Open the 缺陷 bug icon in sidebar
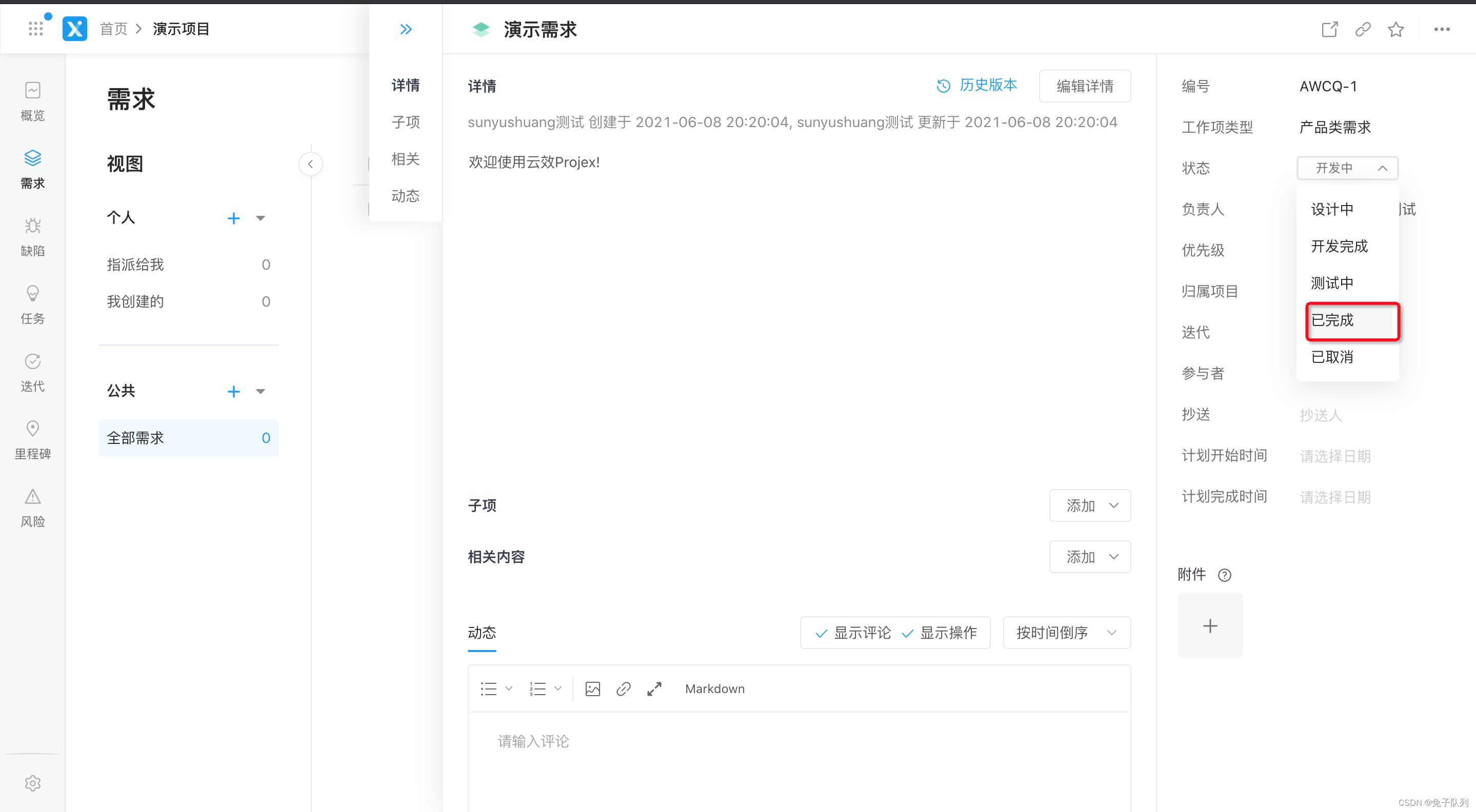Image resolution: width=1476 pixels, height=812 pixels. (x=33, y=226)
